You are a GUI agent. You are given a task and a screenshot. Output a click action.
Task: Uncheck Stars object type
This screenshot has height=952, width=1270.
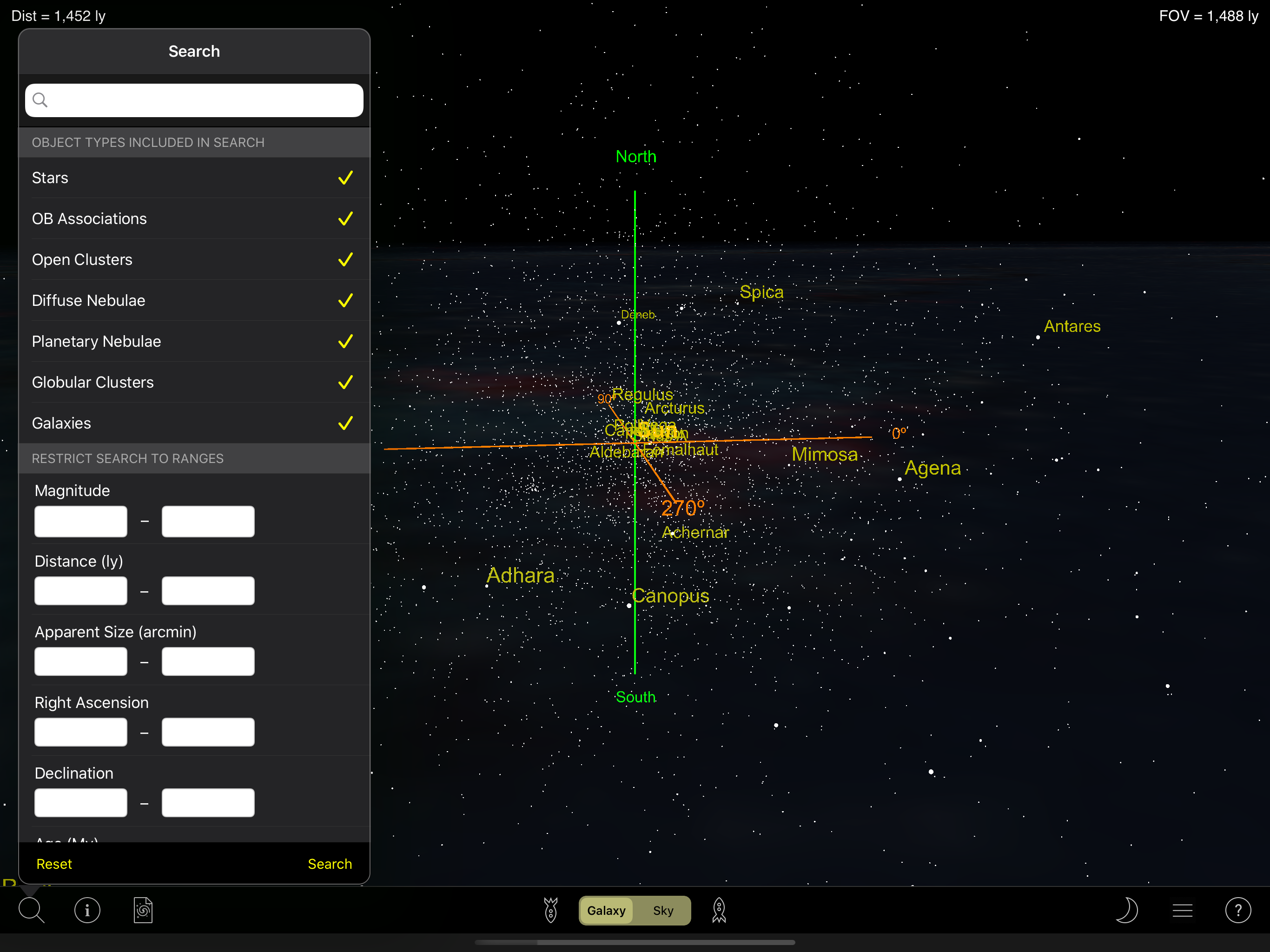point(345,178)
